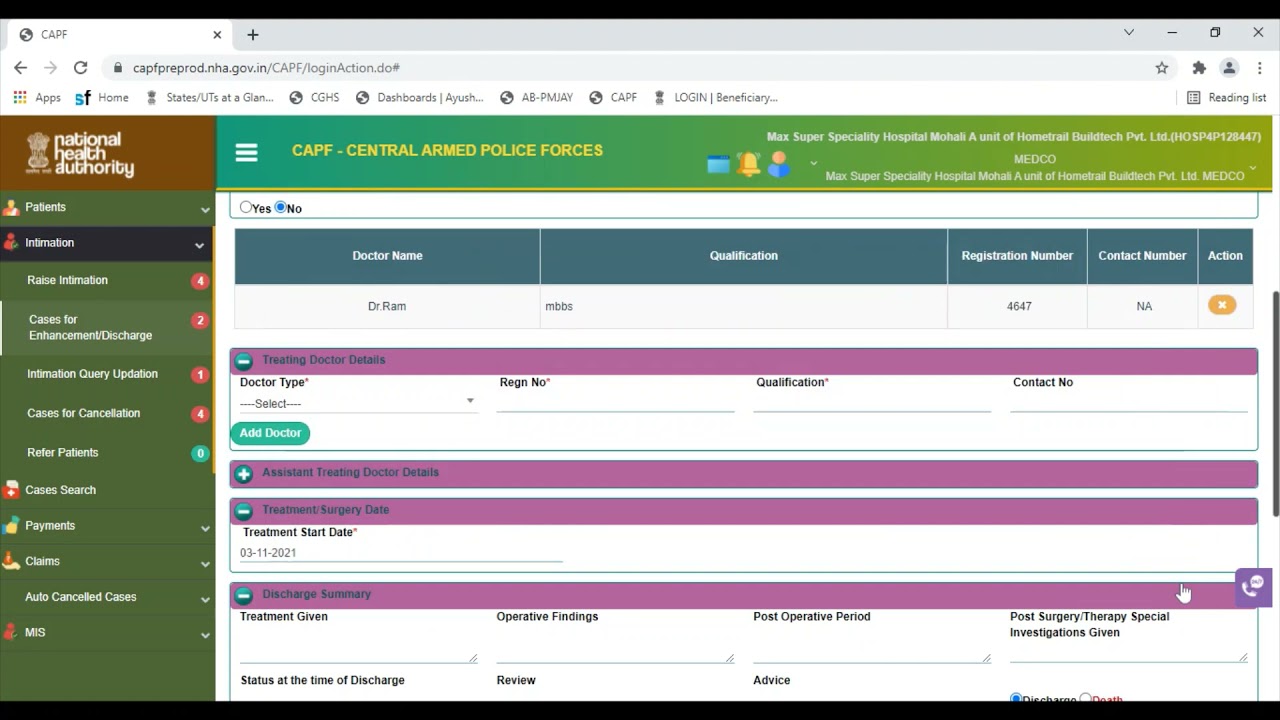Click the Treatment Start Date field
The image size is (1280, 720).
(401, 552)
